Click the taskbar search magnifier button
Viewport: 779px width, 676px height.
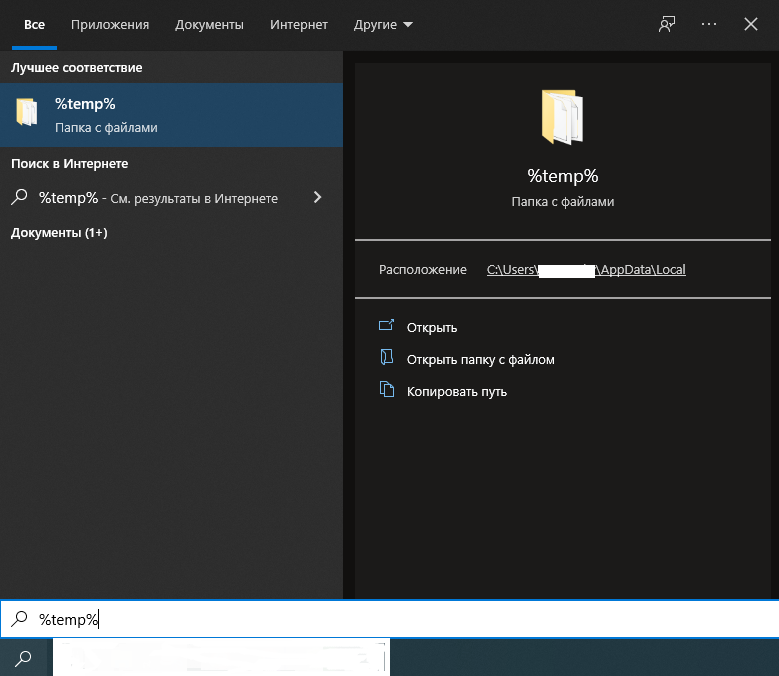(23, 658)
